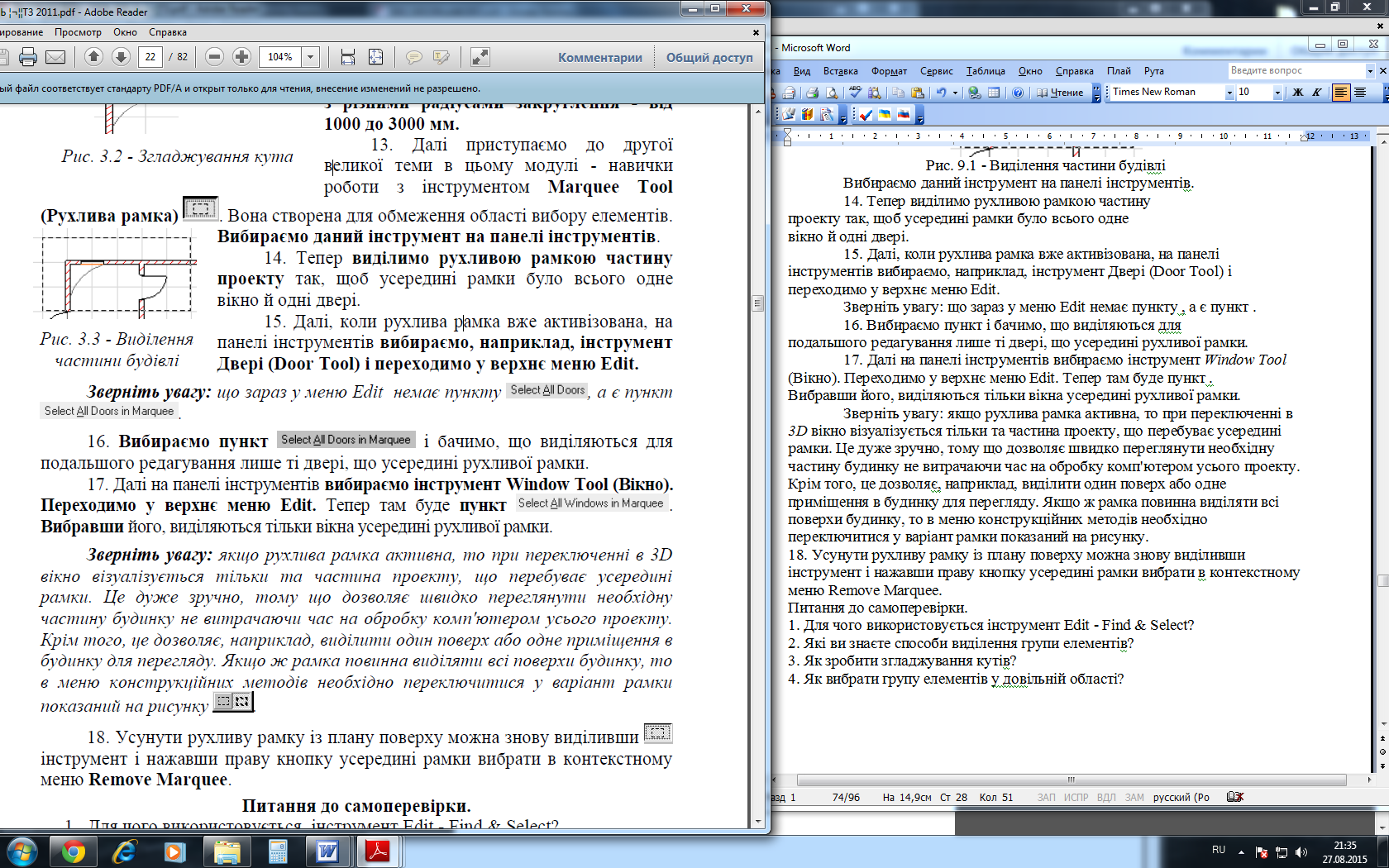
Task: Toggle bold Ж in Word
Action: (x=1297, y=92)
